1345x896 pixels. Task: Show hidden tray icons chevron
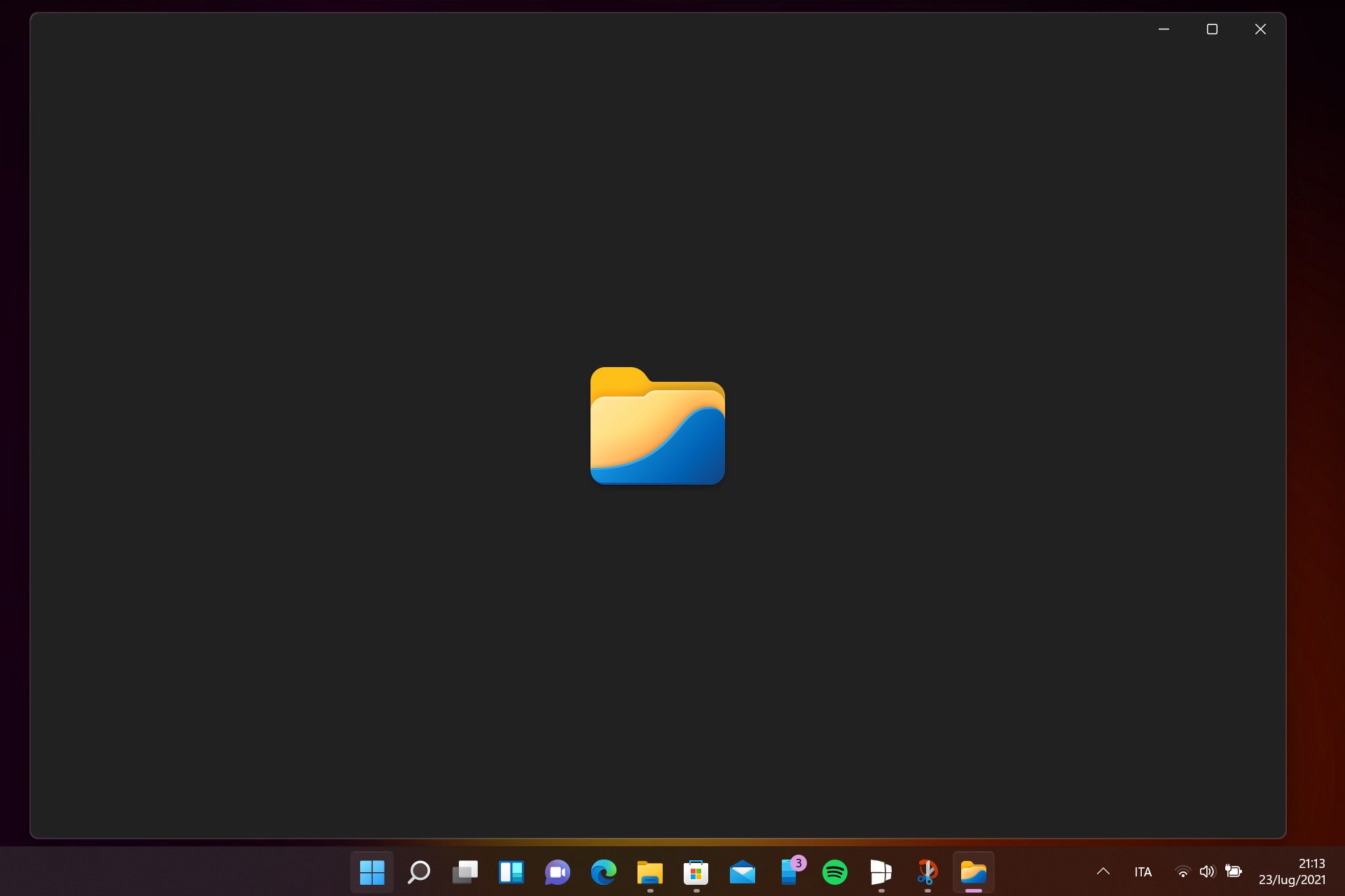[1103, 871]
